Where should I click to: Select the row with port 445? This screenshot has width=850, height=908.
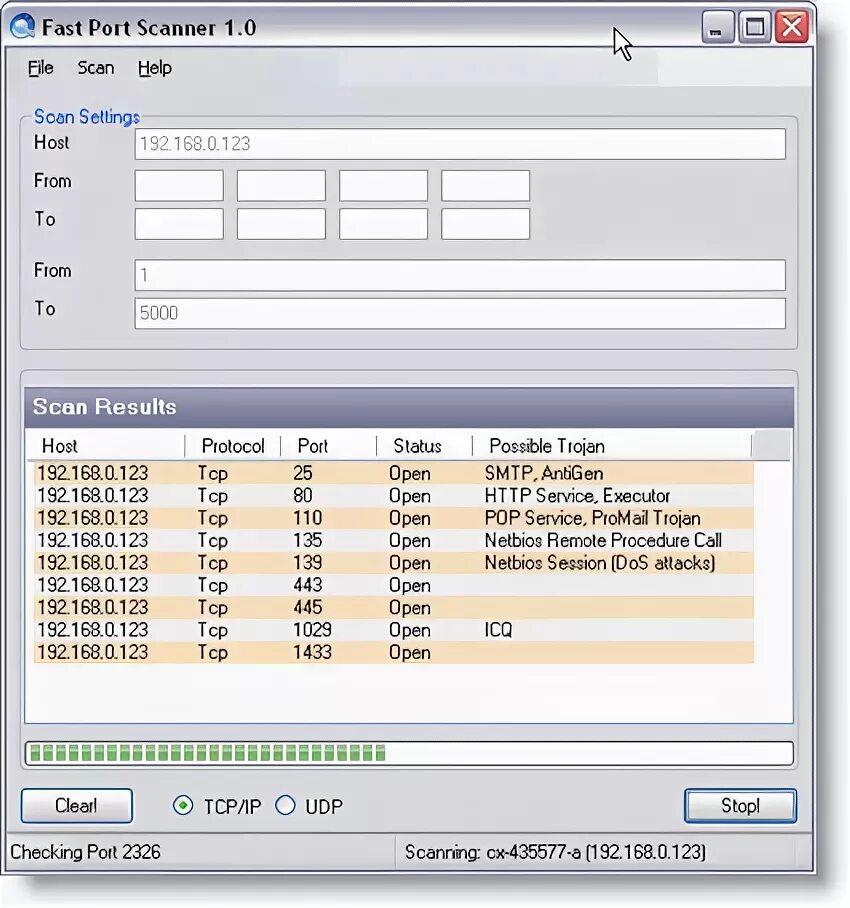pyautogui.click(x=394, y=607)
